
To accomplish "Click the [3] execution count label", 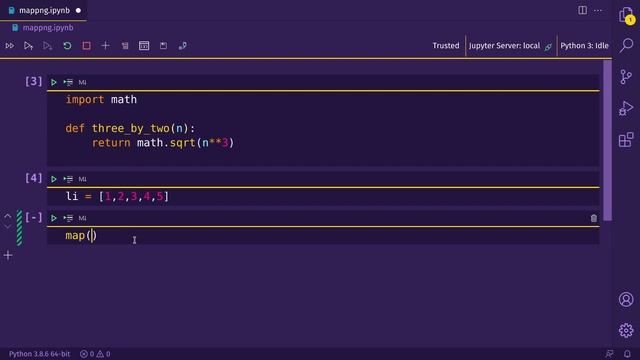I will click(x=33, y=82).
